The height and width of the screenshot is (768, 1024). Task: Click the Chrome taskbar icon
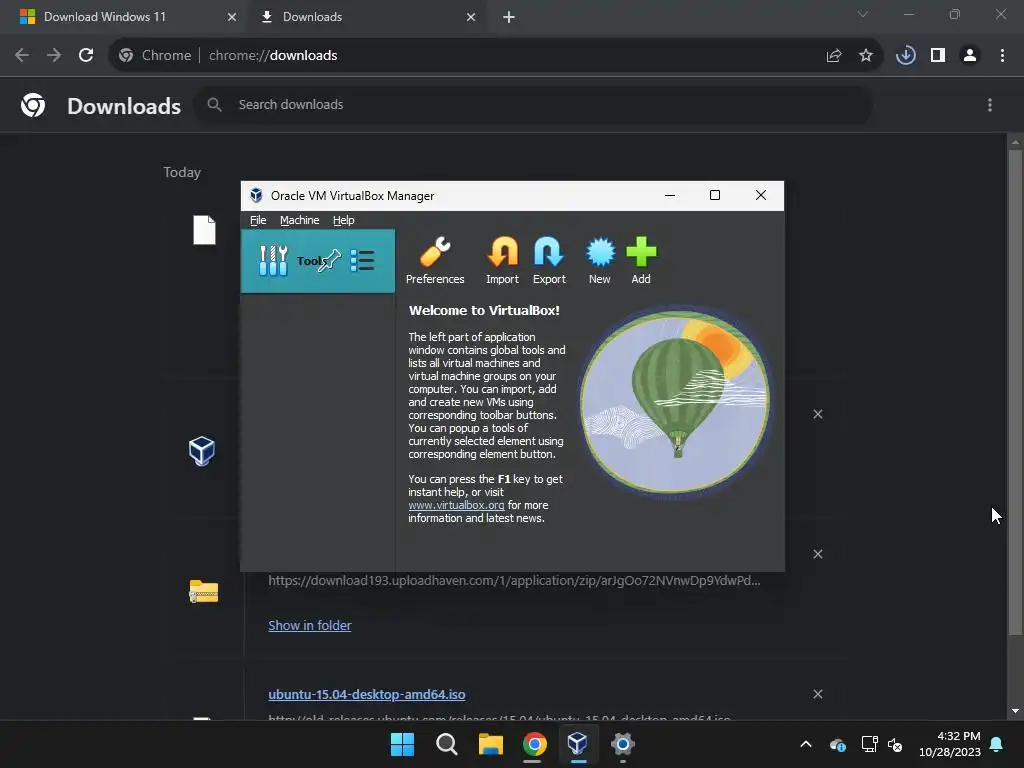[534, 744]
